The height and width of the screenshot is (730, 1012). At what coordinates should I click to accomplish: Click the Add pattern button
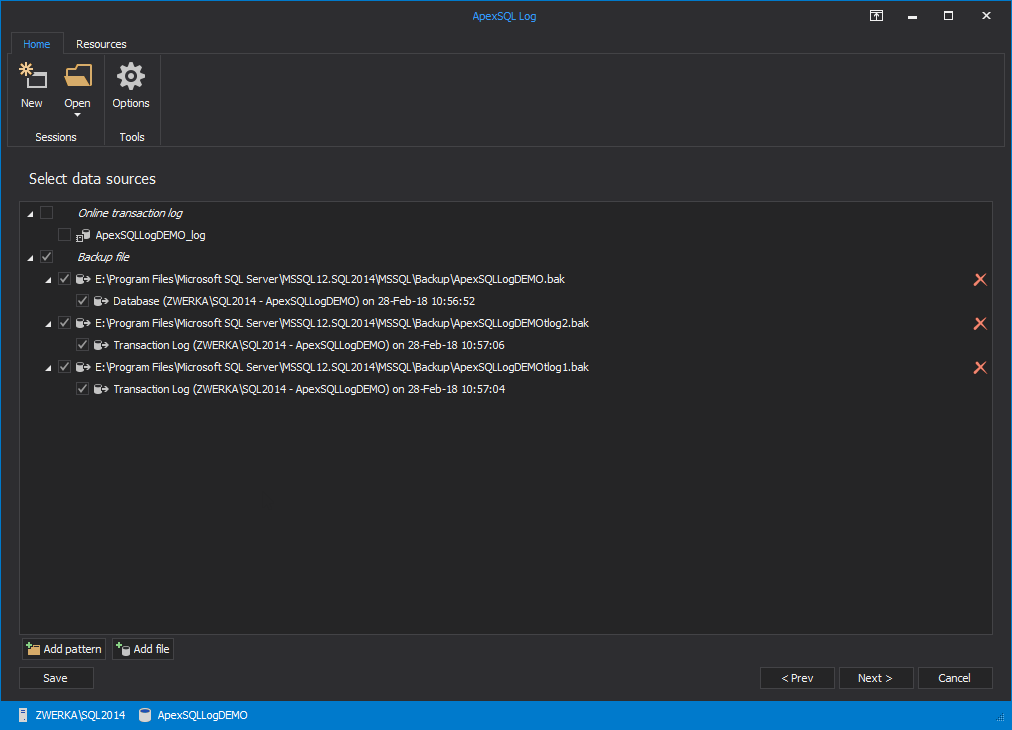[x=63, y=648]
